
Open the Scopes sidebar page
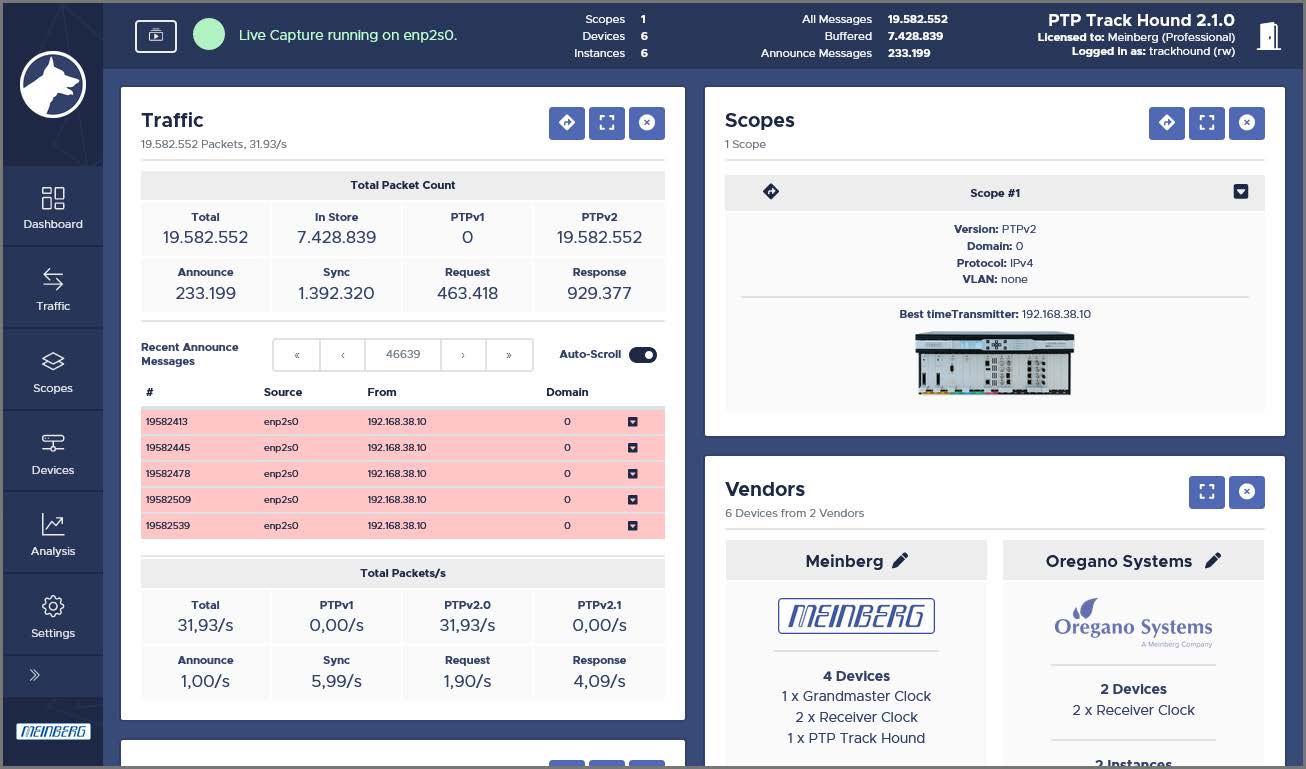click(x=53, y=371)
